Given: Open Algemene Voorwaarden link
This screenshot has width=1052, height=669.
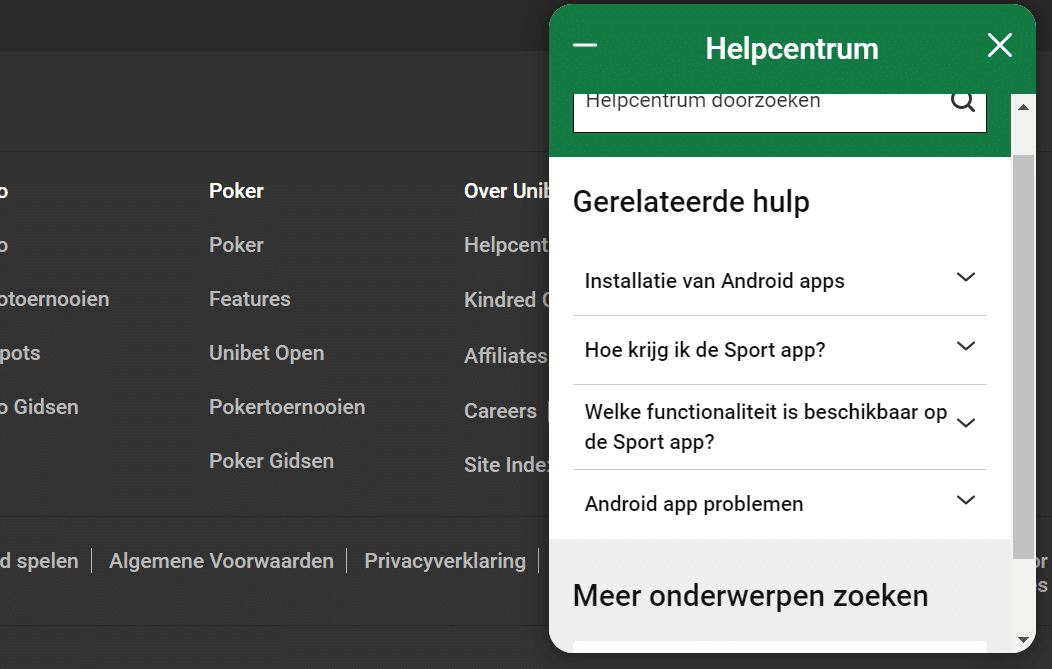Looking at the screenshot, I should (221, 561).
